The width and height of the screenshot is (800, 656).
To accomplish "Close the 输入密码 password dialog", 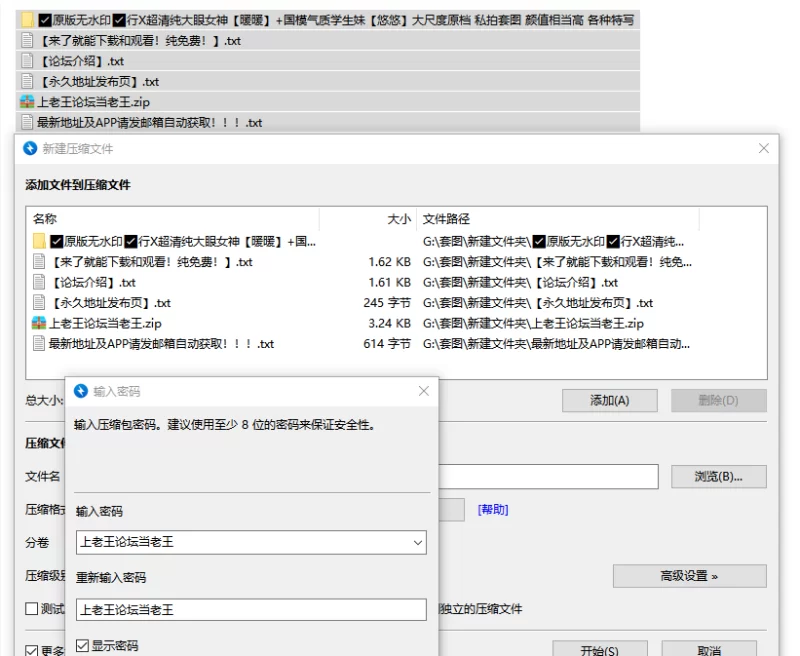I will [x=423, y=391].
